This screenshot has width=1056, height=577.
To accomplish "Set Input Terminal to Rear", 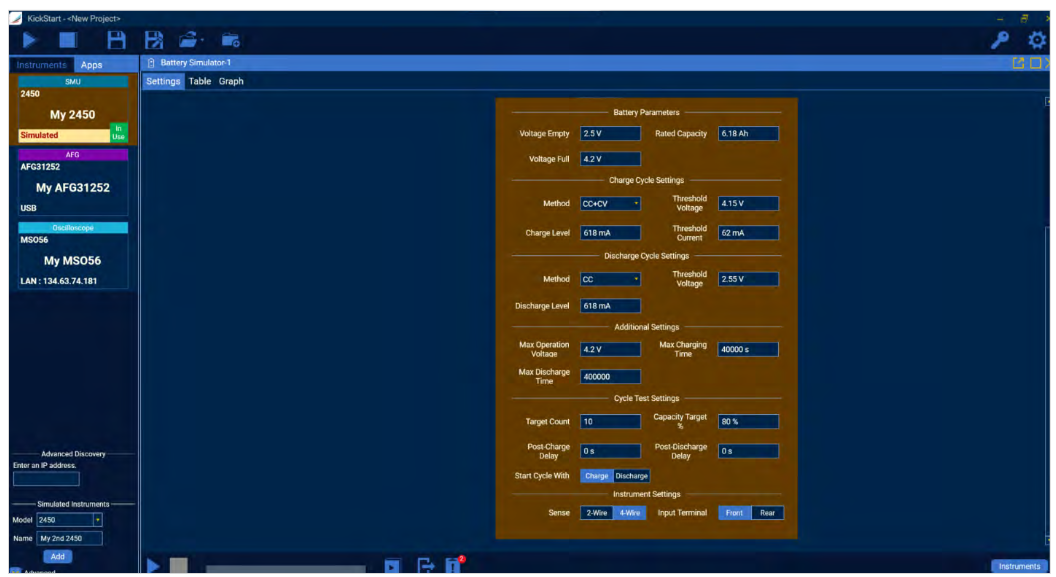I will [767, 513].
